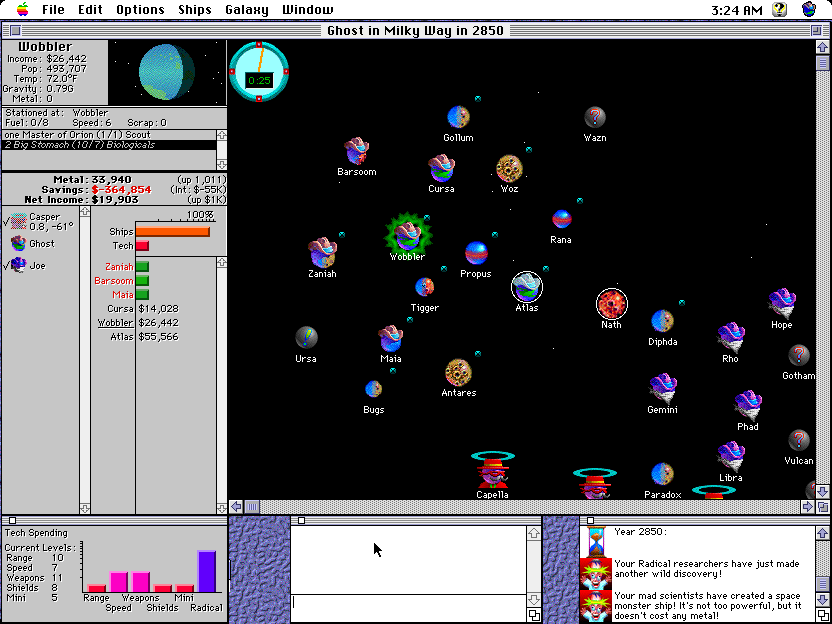
Task: Toggle the checkmark next to Casper
Action: coord(8,220)
